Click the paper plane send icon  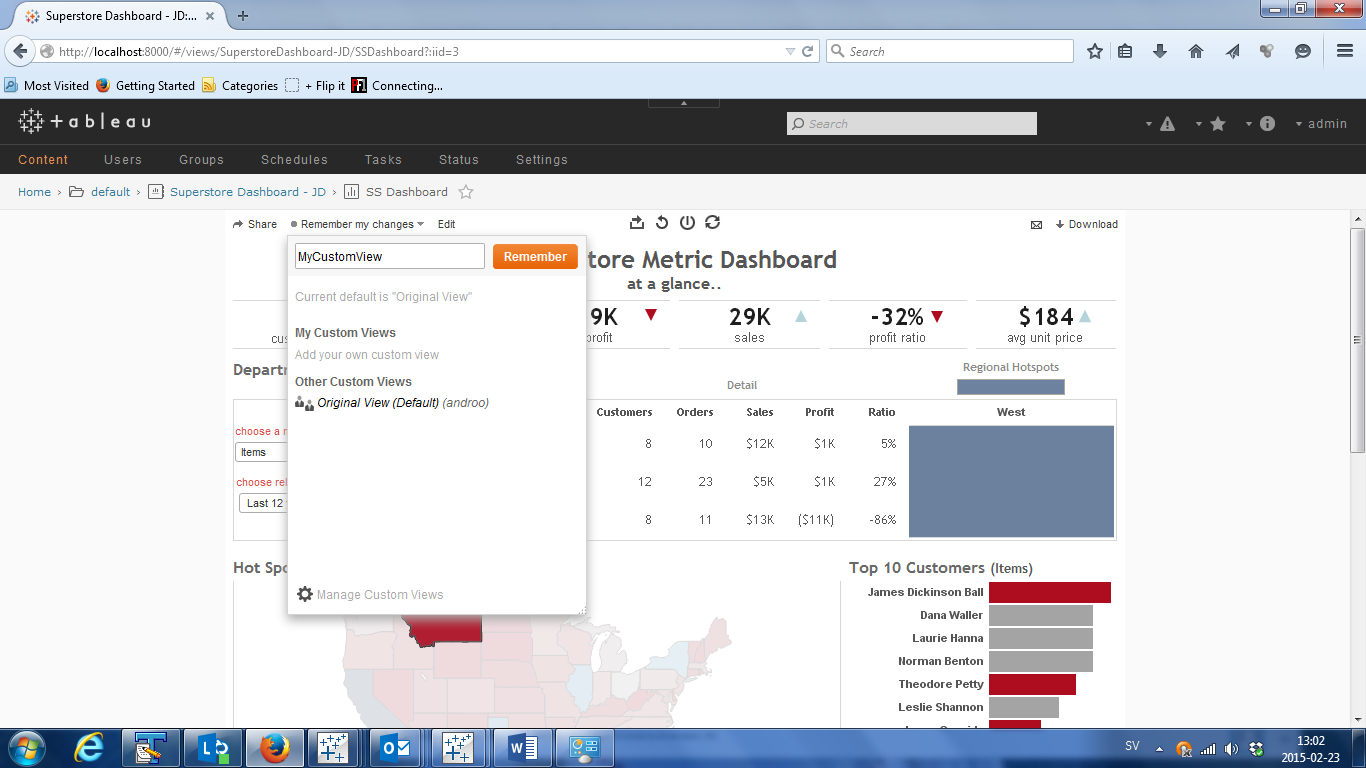1232,51
